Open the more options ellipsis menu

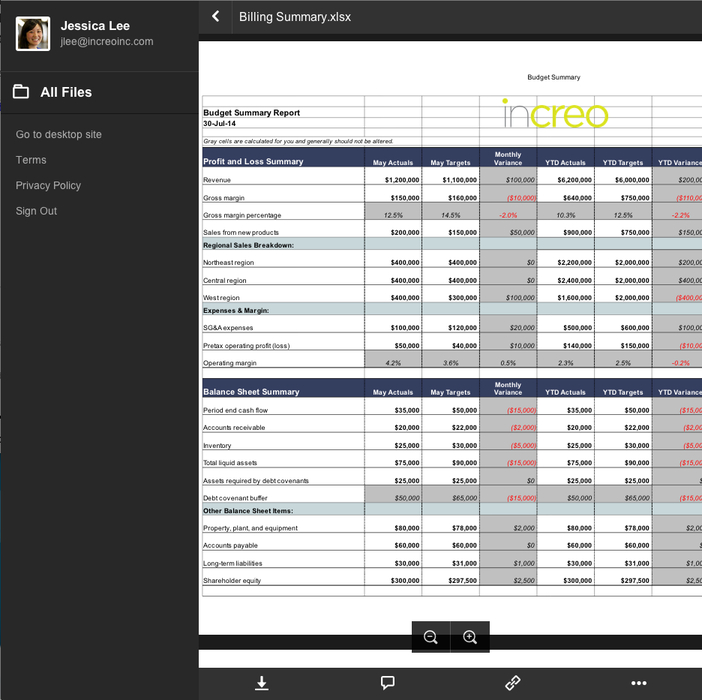tap(639, 683)
